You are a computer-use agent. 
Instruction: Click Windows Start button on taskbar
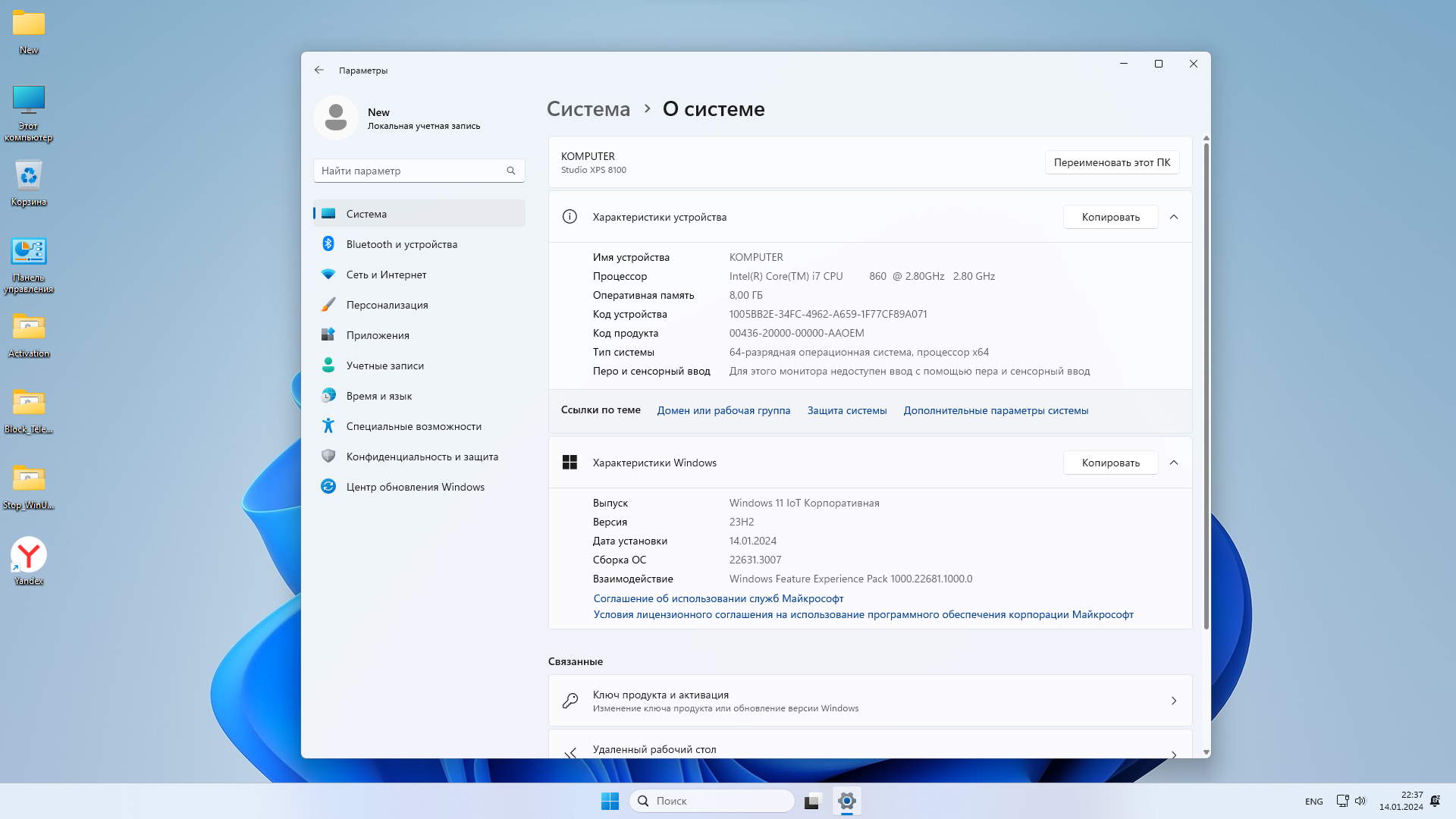[610, 801]
